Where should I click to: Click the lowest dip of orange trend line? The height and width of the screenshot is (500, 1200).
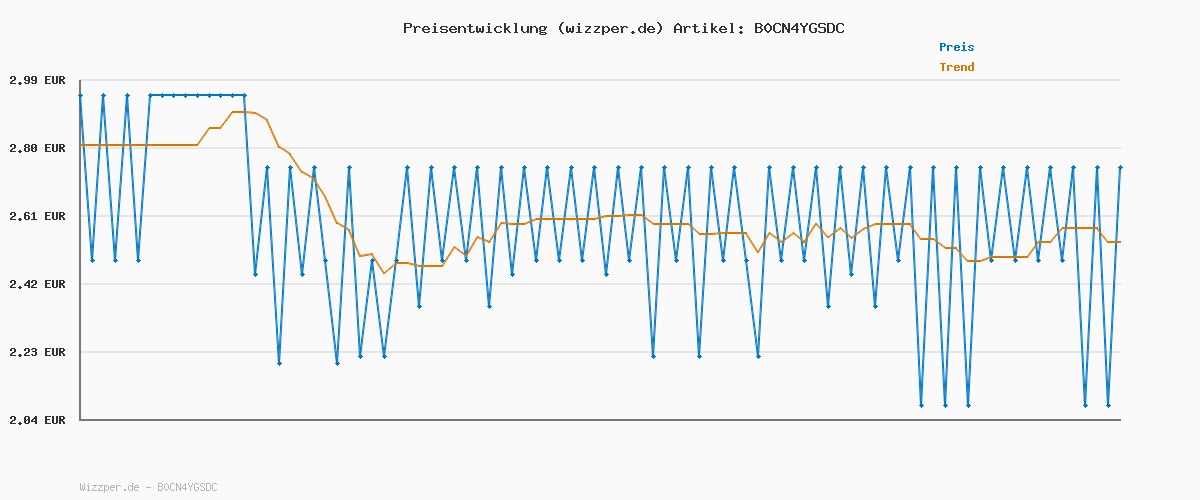point(383,273)
